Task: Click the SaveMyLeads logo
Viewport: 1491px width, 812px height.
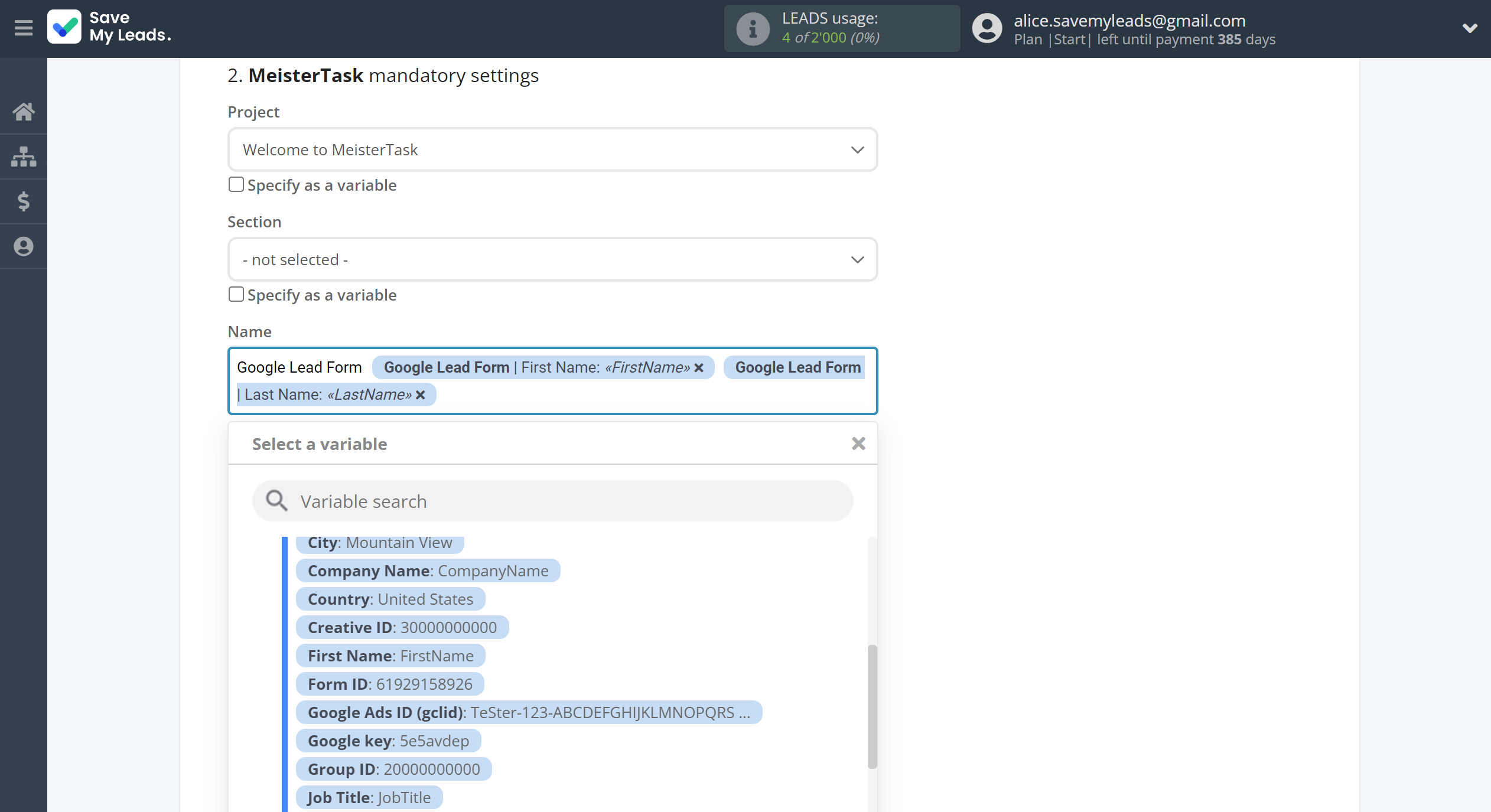Action: (110, 27)
